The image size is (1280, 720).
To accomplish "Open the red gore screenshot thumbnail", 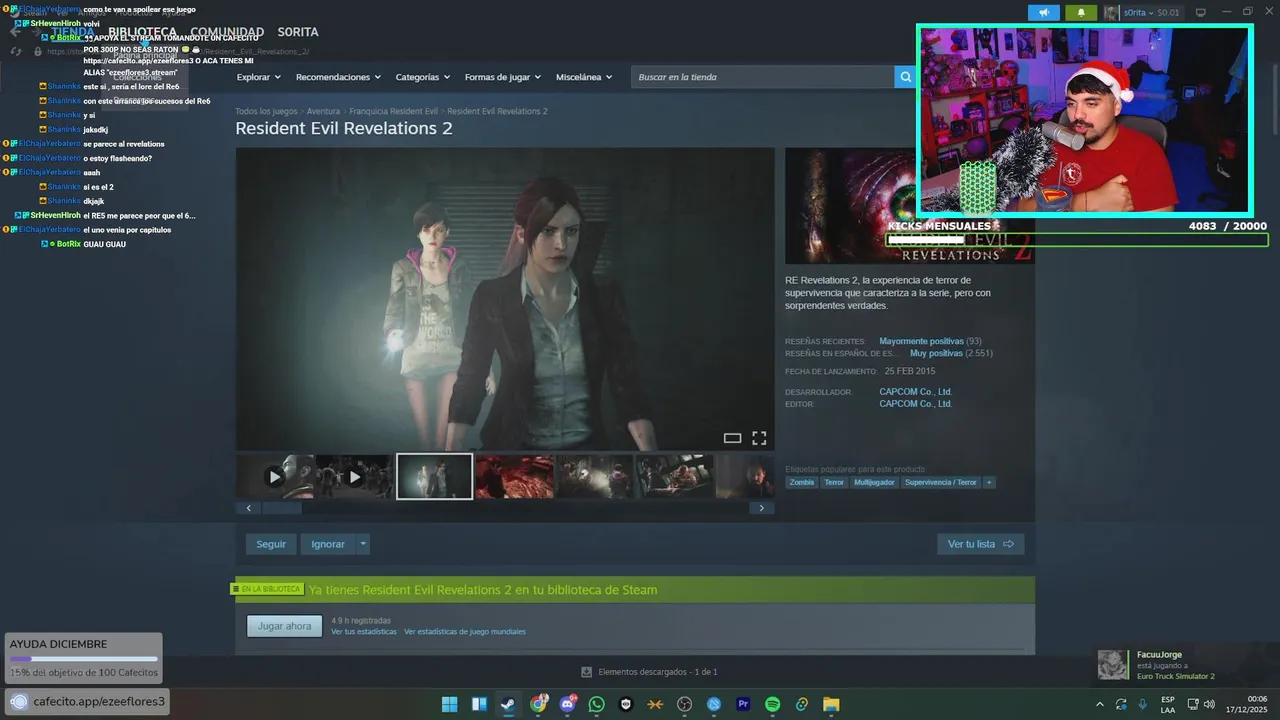I will click(x=514, y=477).
